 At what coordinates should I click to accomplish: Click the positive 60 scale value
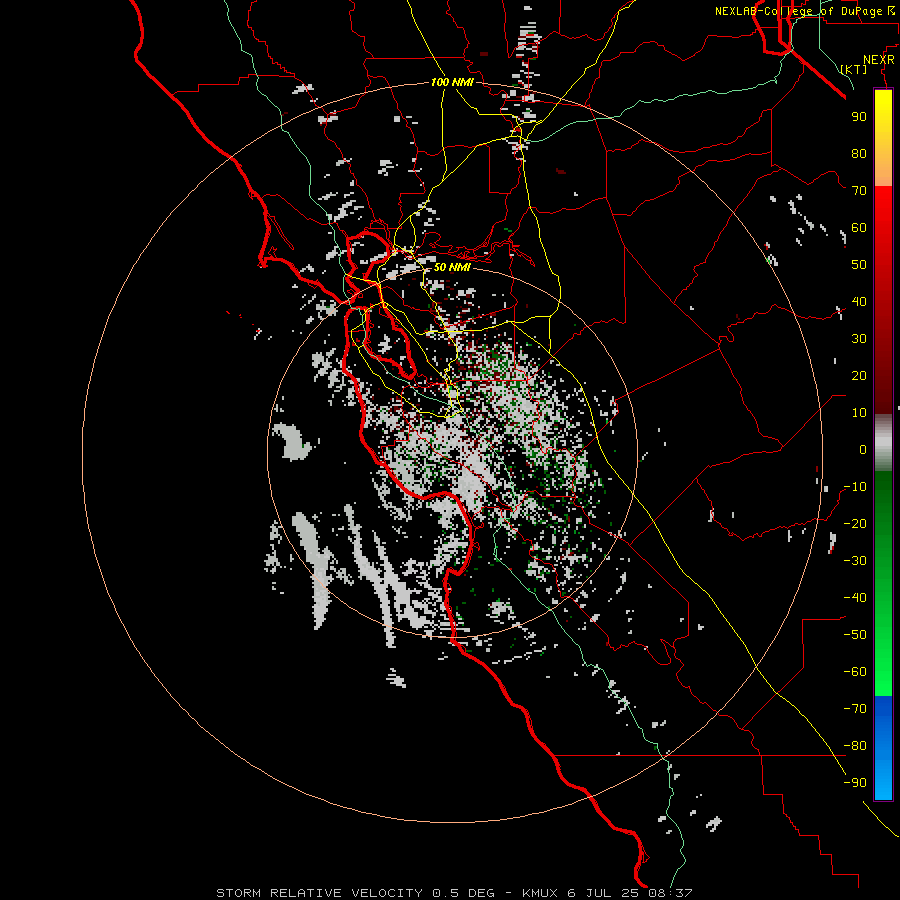[x=859, y=228]
